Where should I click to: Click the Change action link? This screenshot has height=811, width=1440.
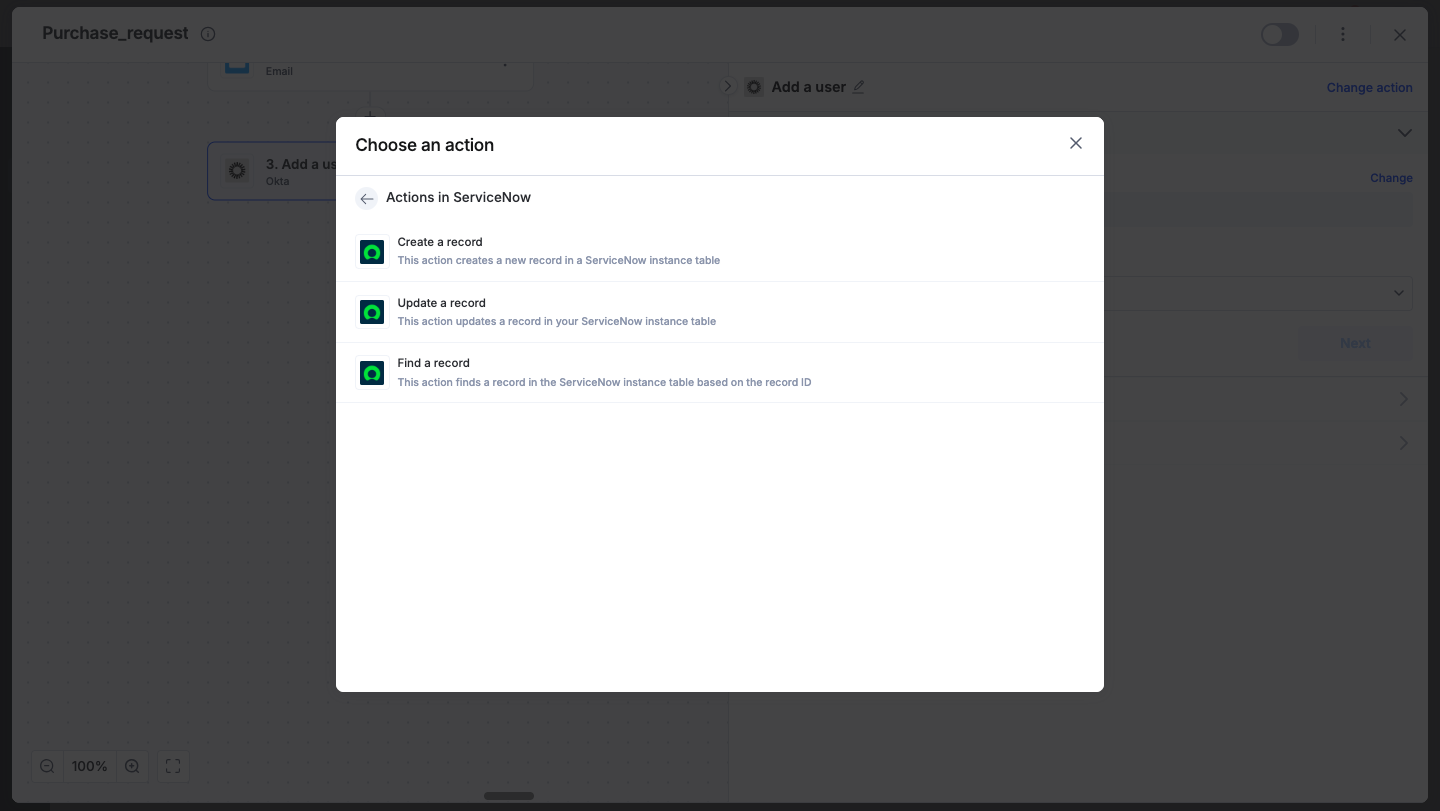[x=1369, y=88]
